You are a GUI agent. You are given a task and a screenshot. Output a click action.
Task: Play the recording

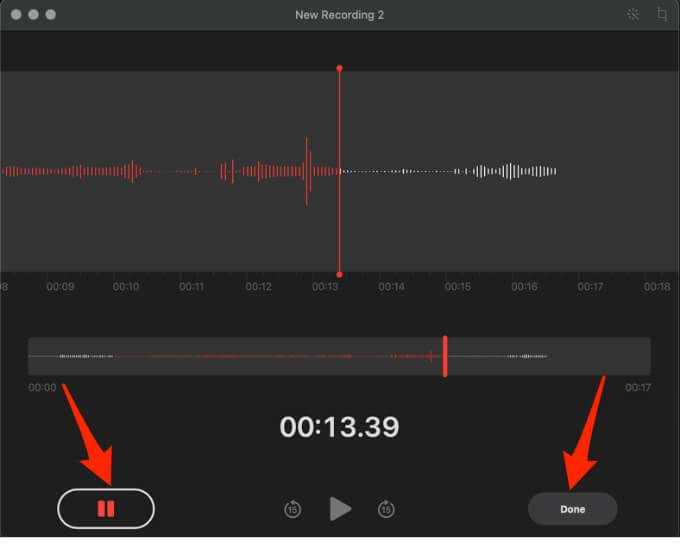pos(340,509)
